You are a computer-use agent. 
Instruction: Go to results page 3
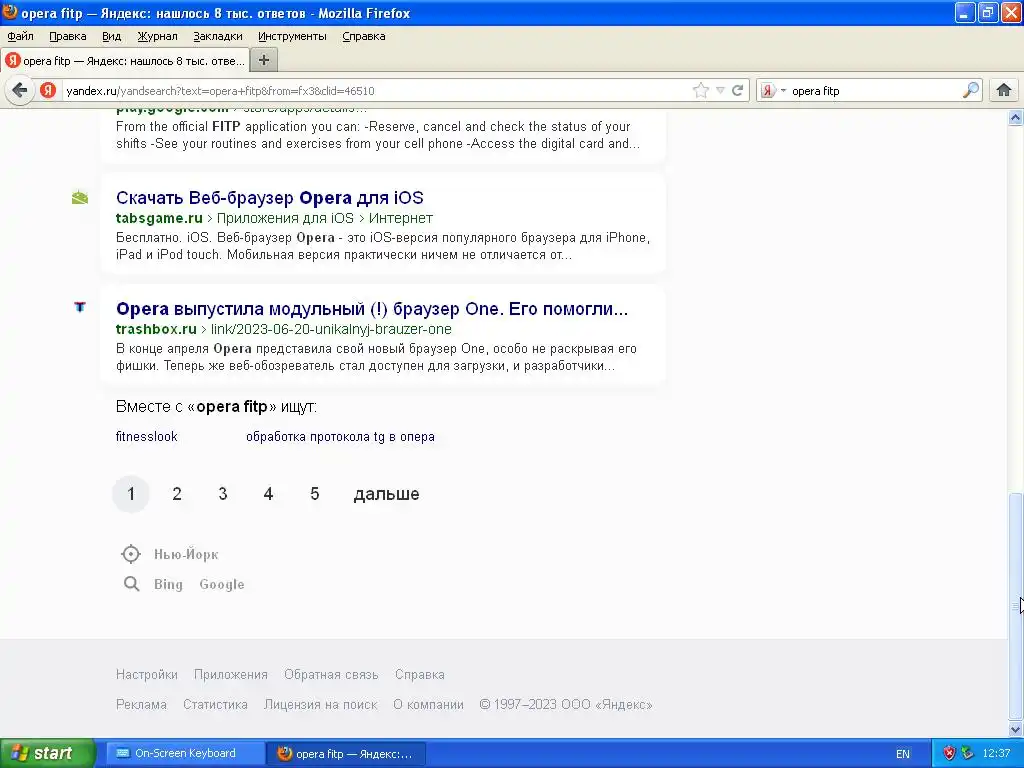point(223,494)
